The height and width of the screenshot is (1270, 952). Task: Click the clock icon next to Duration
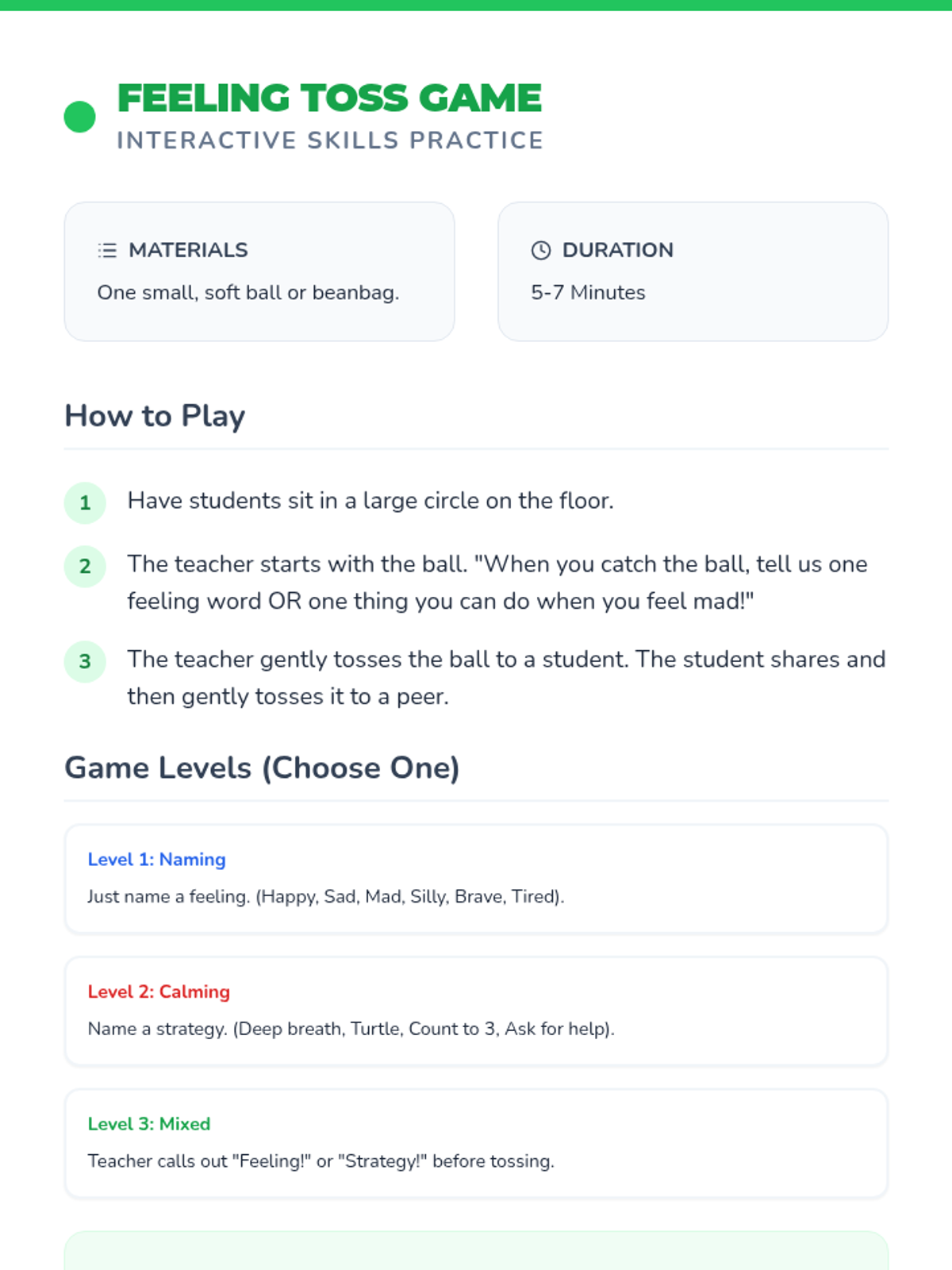pos(541,250)
